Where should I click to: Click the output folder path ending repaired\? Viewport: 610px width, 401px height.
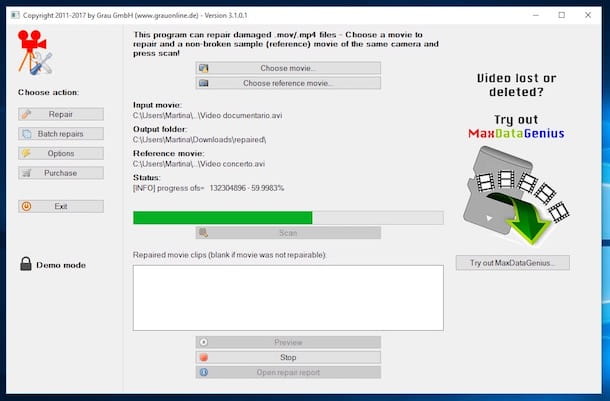[200, 140]
